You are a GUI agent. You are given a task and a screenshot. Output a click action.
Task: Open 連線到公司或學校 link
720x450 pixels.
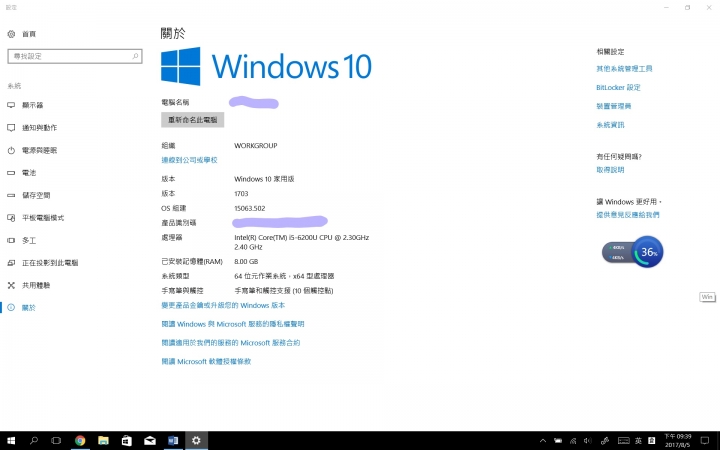coord(189,160)
